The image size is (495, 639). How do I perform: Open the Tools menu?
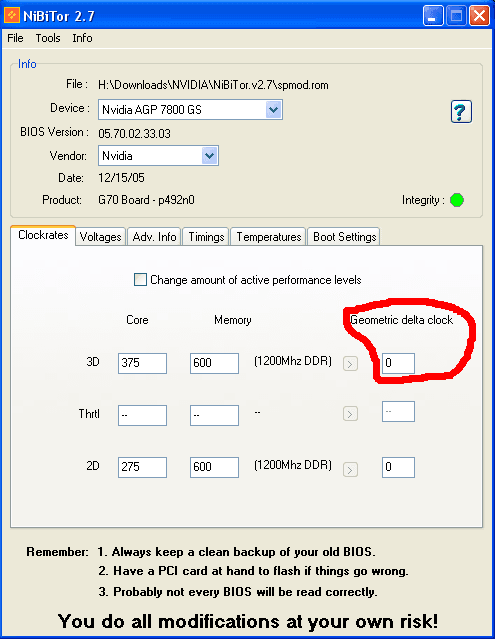click(48, 38)
